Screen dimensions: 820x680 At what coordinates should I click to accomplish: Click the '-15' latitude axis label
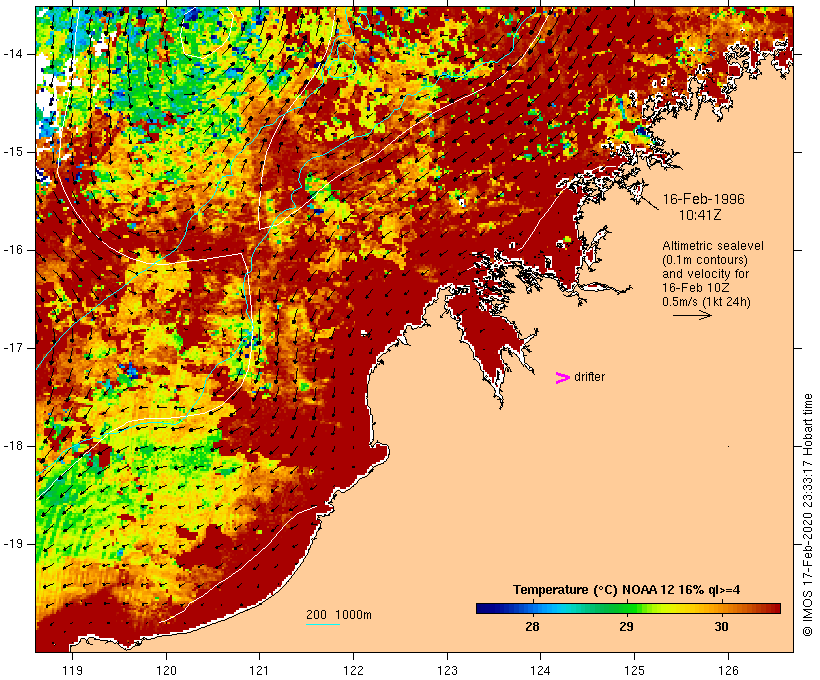pos(13,152)
